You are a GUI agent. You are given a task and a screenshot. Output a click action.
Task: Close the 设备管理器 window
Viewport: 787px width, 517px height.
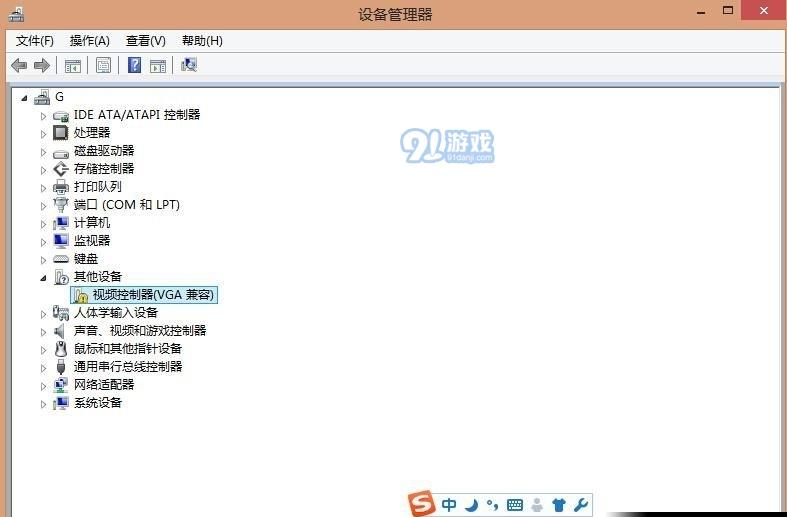[x=764, y=10]
